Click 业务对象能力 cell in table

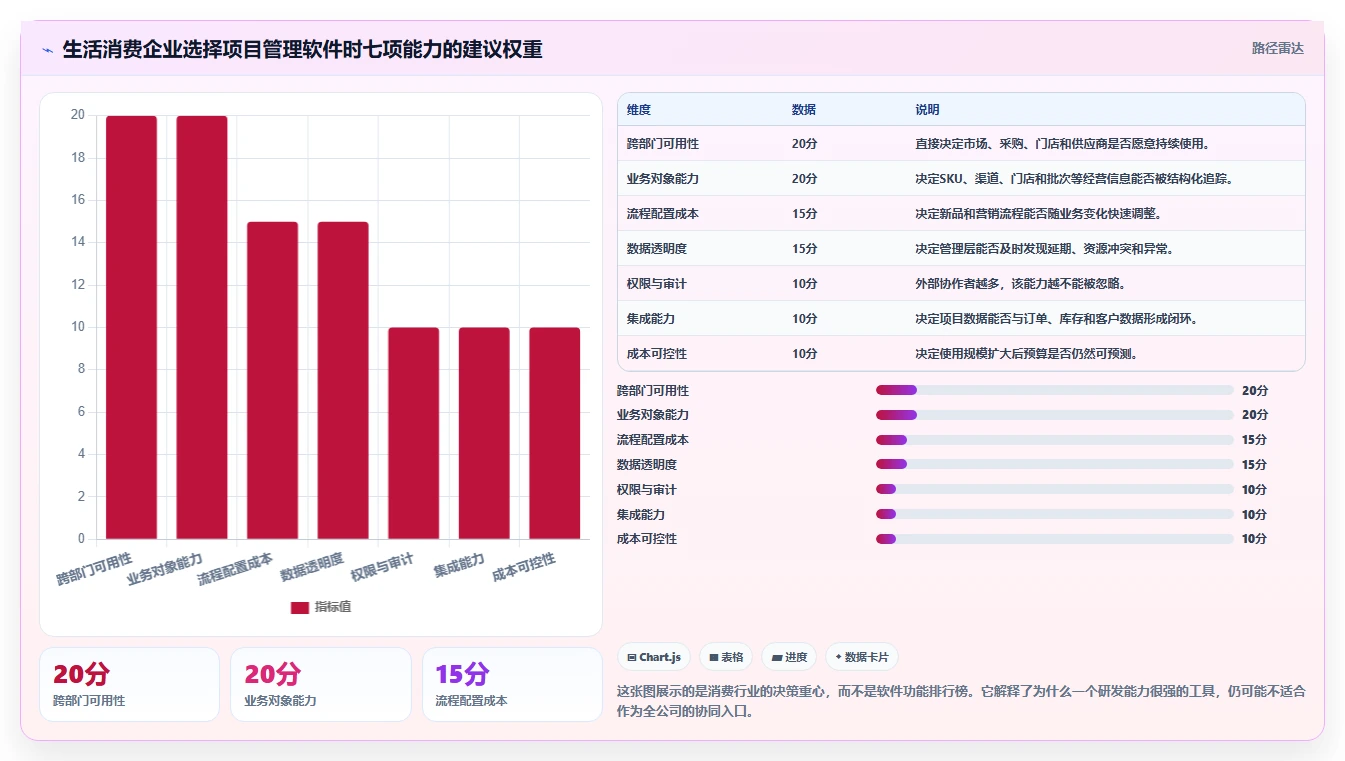pyautogui.click(x=663, y=179)
